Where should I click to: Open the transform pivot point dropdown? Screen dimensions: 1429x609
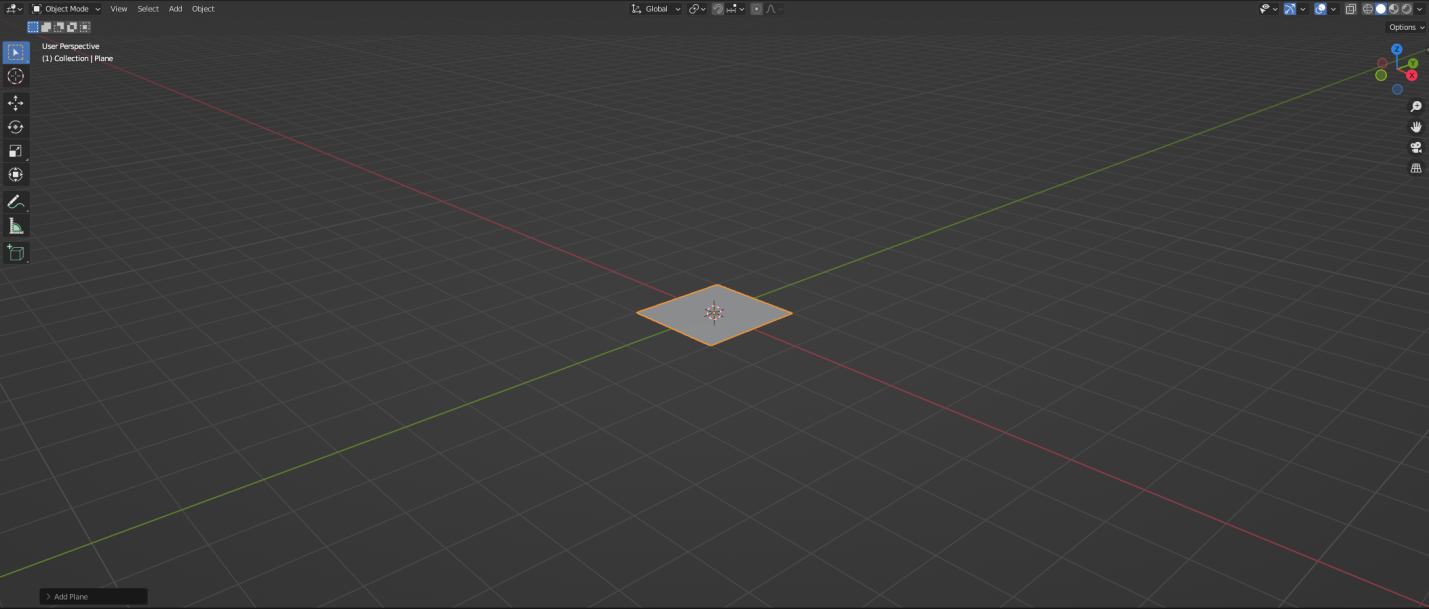[697, 9]
